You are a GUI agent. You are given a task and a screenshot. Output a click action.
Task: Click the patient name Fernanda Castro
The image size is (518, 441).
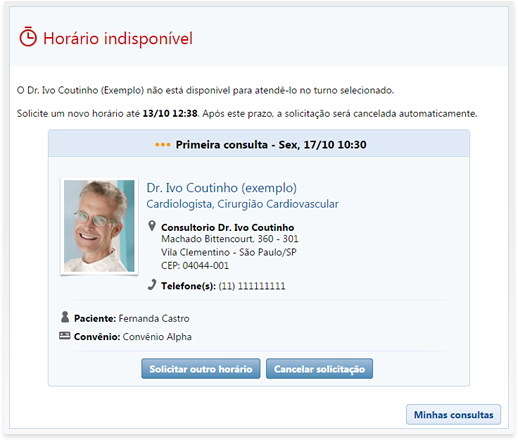point(154,319)
